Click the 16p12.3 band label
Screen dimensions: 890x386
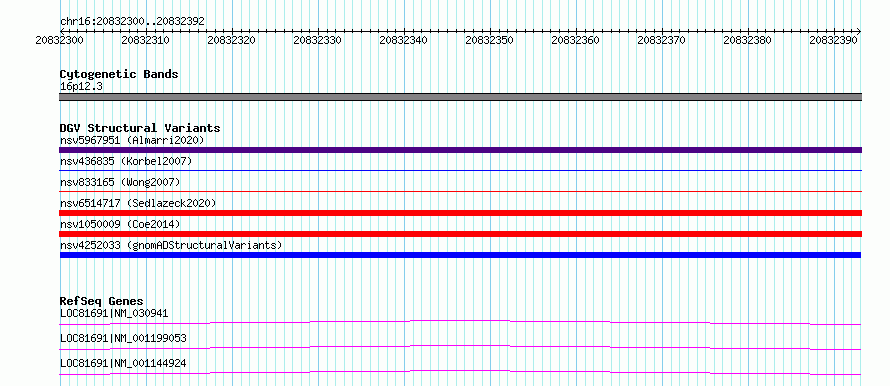point(81,87)
